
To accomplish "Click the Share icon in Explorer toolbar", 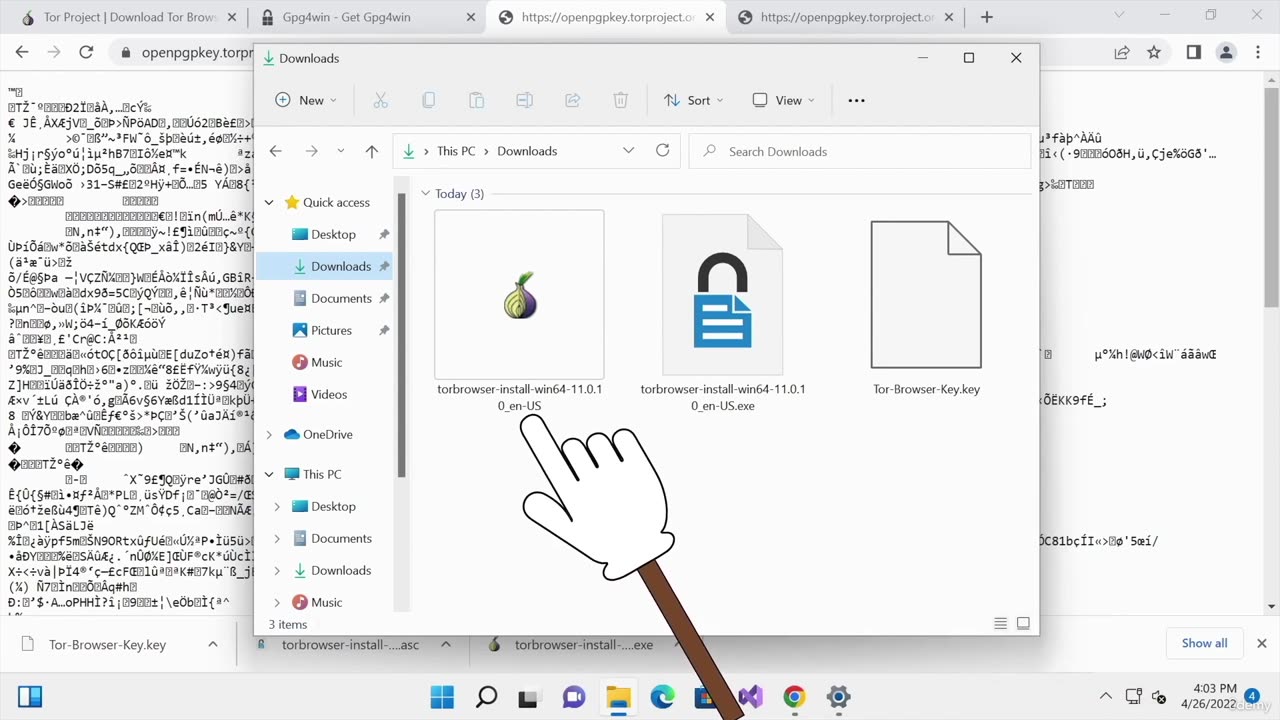I will click(x=573, y=100).
